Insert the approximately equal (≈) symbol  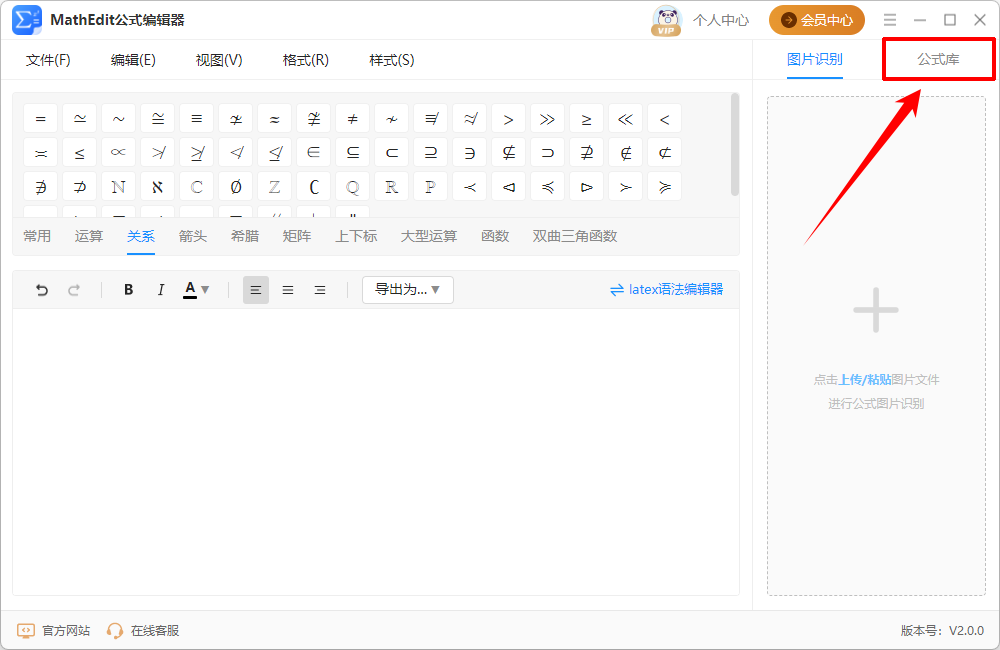tap(274, 119)
